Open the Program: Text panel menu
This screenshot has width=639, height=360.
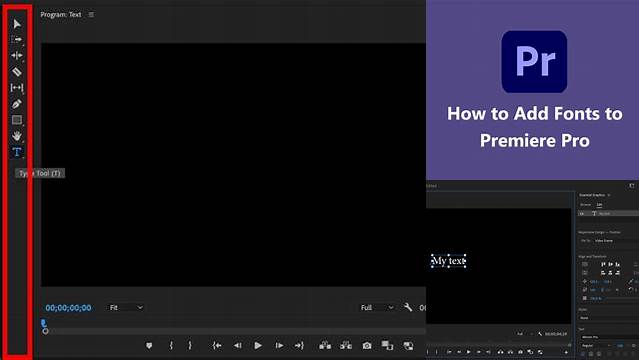(91, 14)
